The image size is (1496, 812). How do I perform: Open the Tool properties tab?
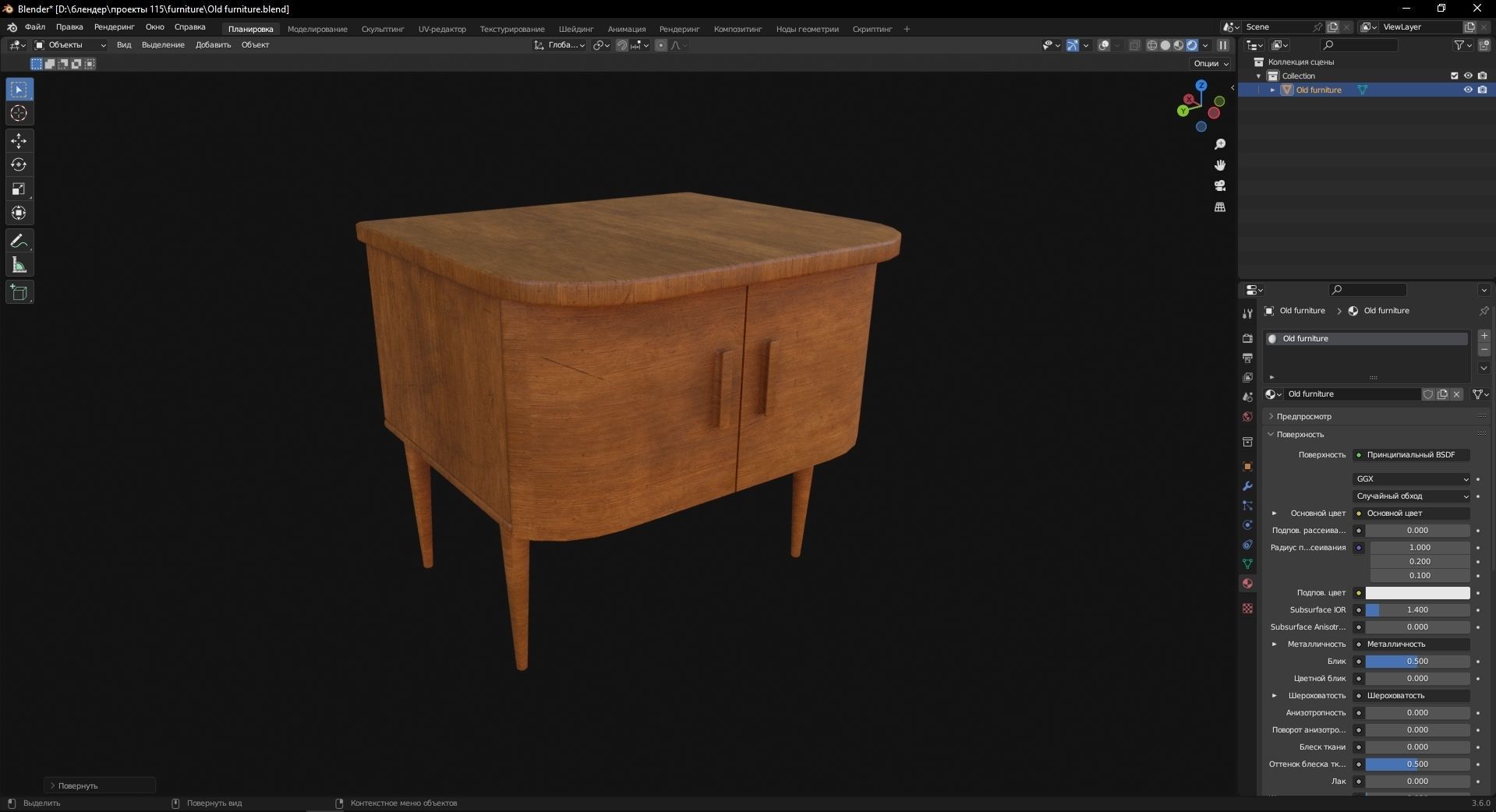click(1247, 313)
